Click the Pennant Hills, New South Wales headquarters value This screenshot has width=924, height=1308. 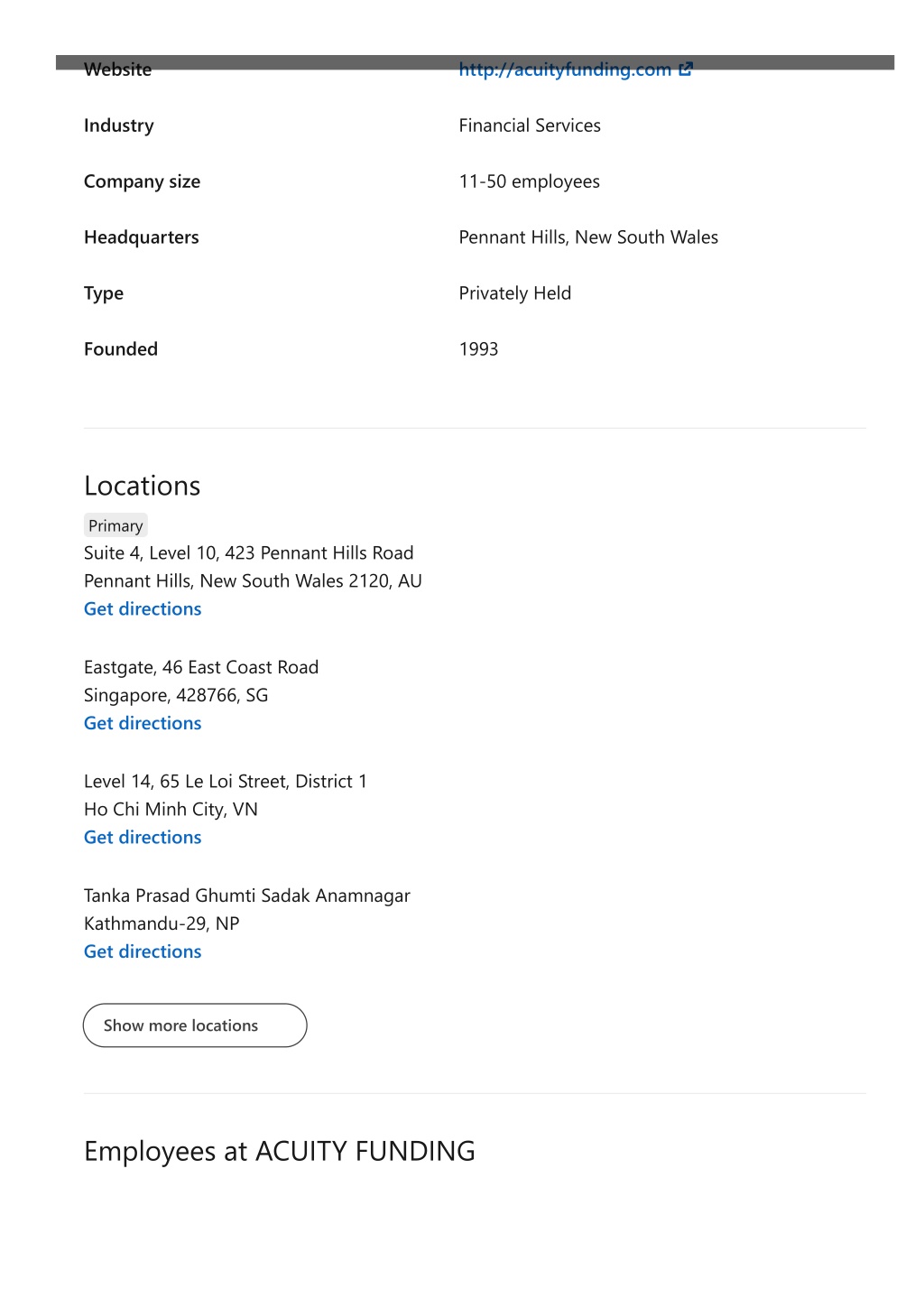(x=588, y=237)
